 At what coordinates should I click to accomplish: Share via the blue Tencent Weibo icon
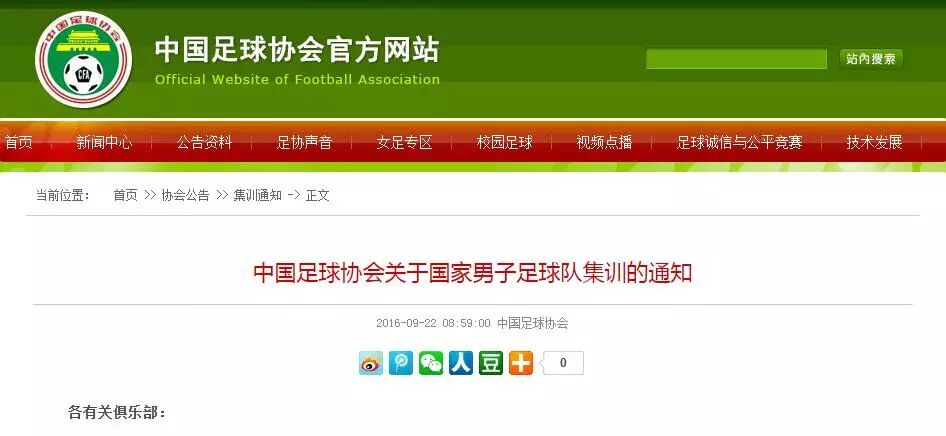[x=401, y=363]
